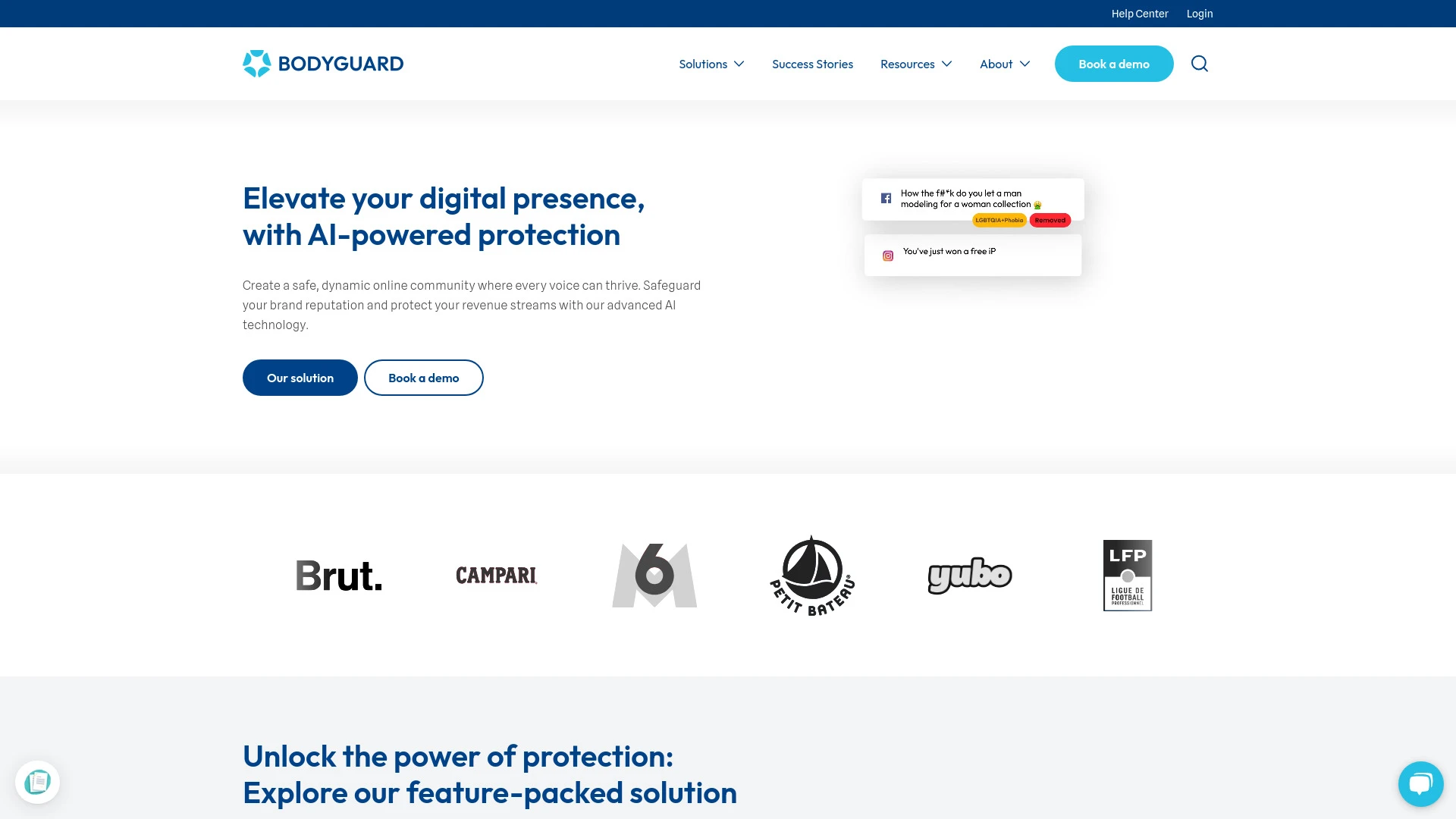Viewport: 1456px width, 819px height.
Task: Click the document/clipboard widget icon
Action: [37, 782]
